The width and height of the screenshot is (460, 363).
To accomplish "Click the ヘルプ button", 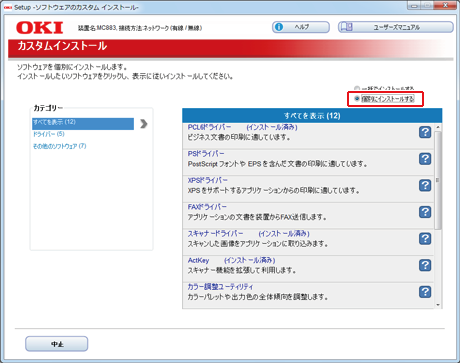I will pyautogui.click(x=301, y=27).
